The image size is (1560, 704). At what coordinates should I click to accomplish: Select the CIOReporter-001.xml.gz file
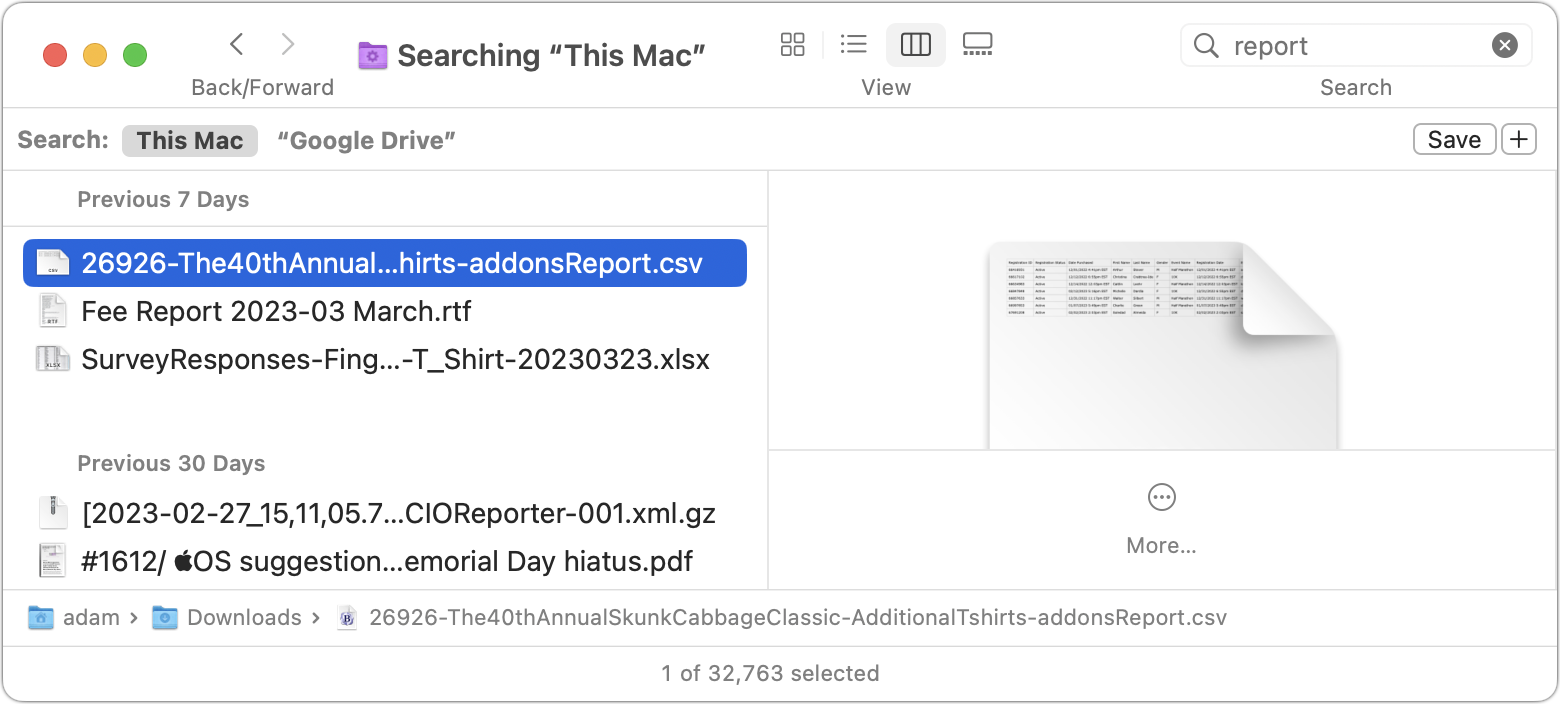[385, 513]
